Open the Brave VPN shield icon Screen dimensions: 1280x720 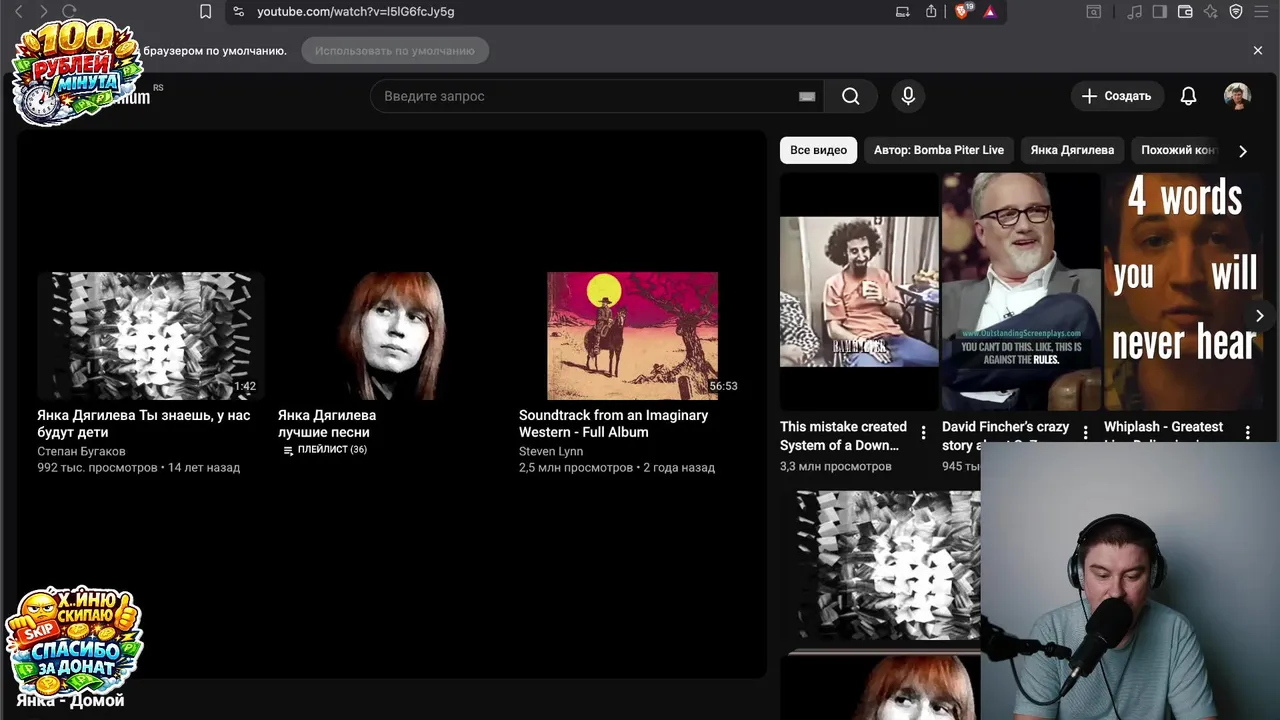[1236, 12]
